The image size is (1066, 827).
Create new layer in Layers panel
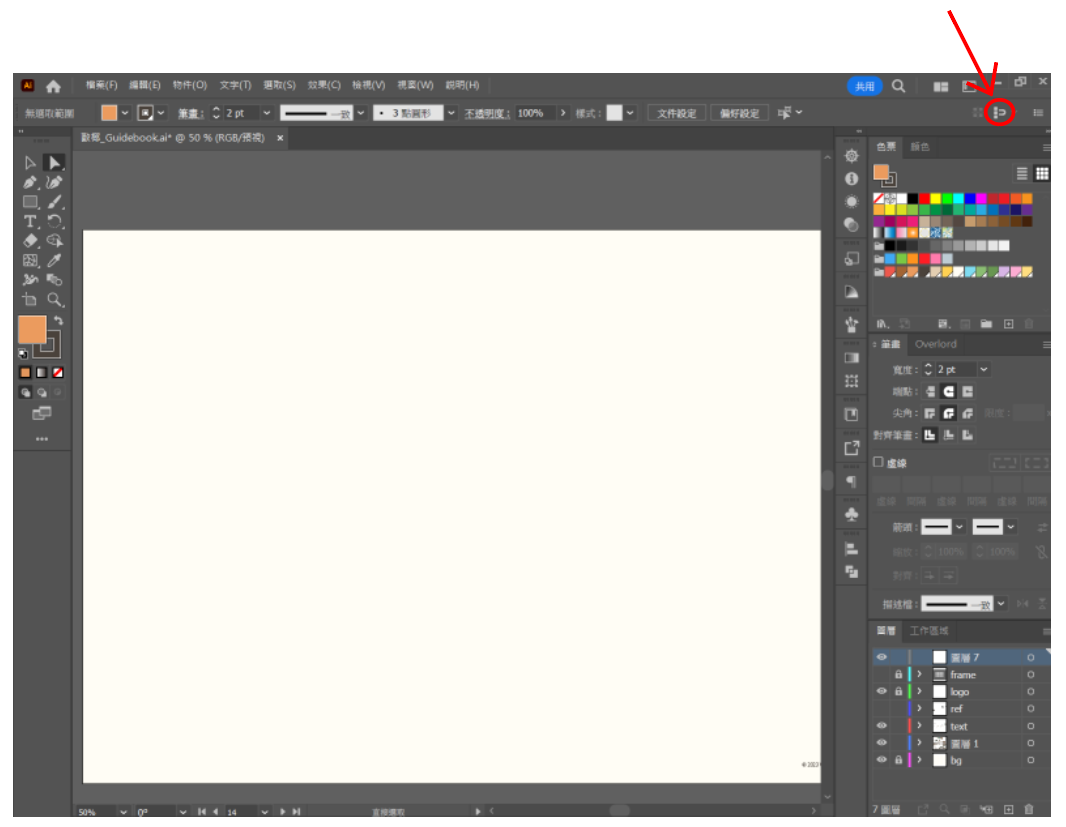[1008, 809]
